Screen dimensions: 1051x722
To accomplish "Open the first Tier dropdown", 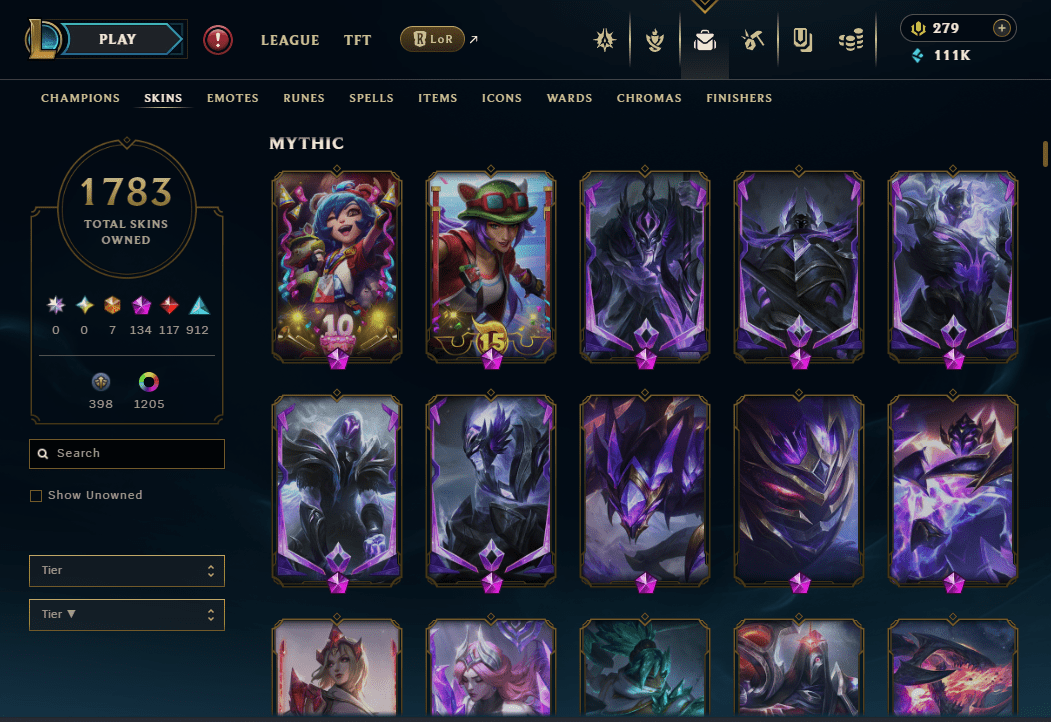I will point(127,570).
